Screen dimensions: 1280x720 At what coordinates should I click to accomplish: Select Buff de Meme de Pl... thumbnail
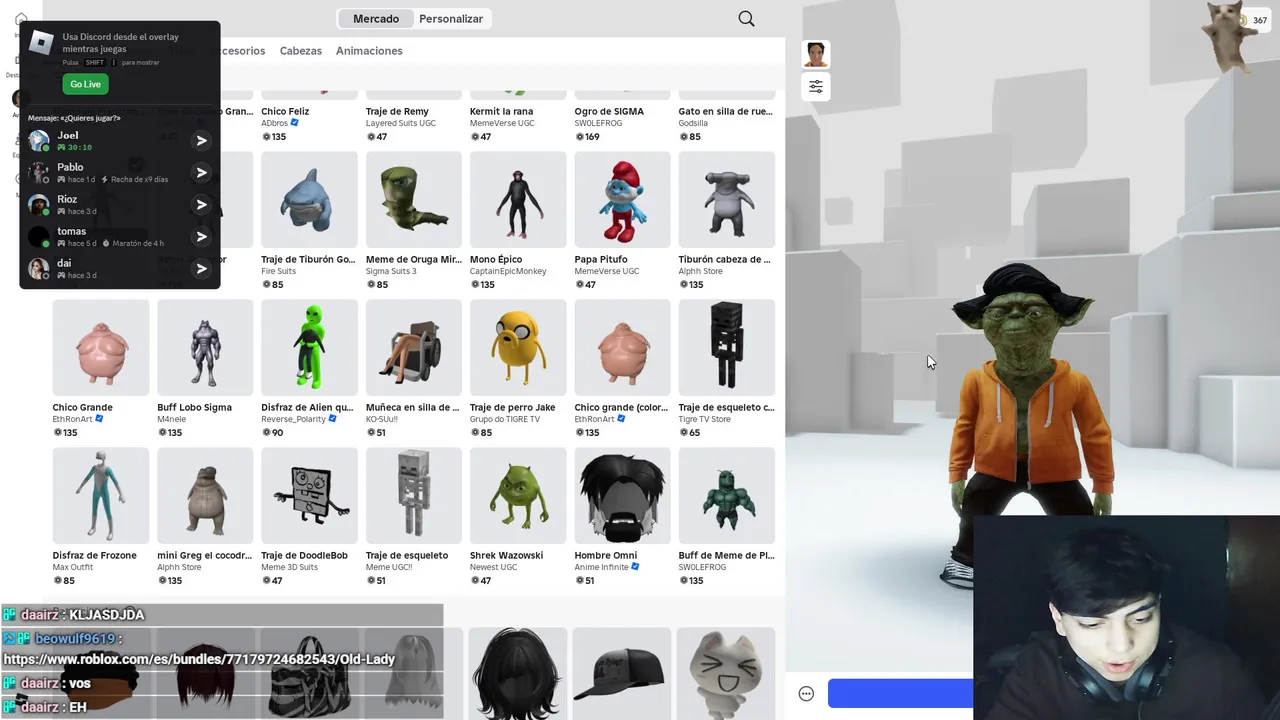727,496
